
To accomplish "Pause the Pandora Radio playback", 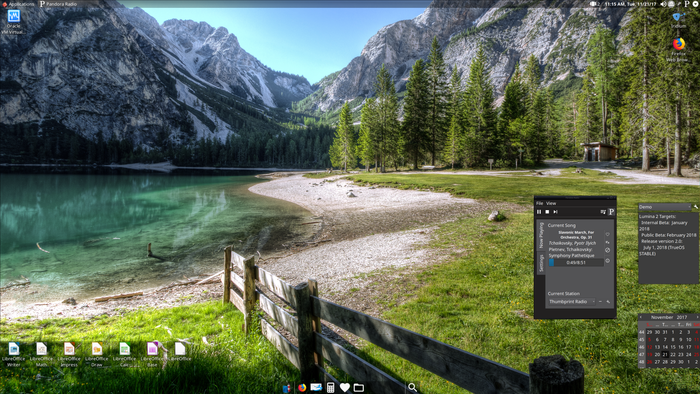I will (x=539, y=212).
